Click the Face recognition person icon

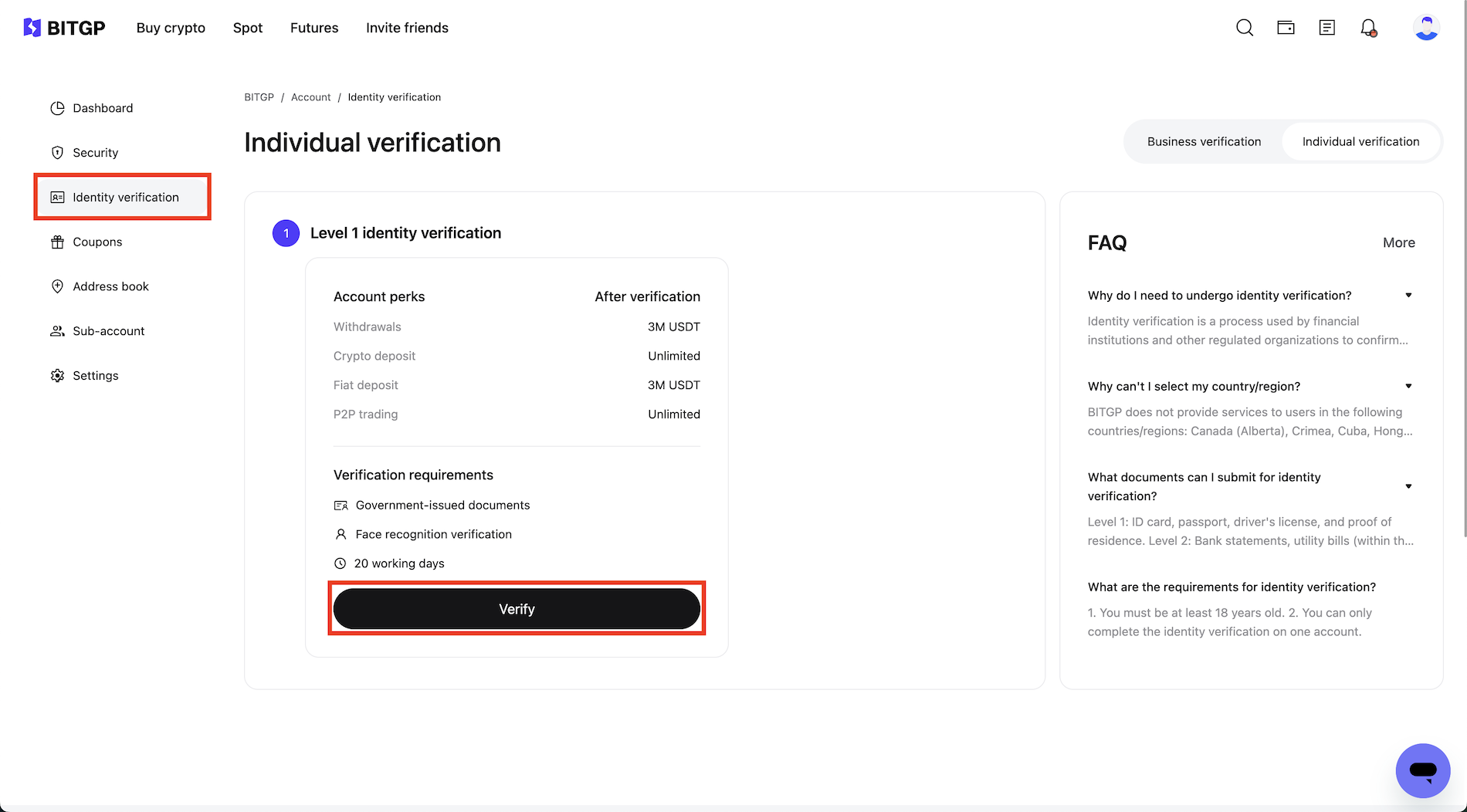click(x=340, y=534)
